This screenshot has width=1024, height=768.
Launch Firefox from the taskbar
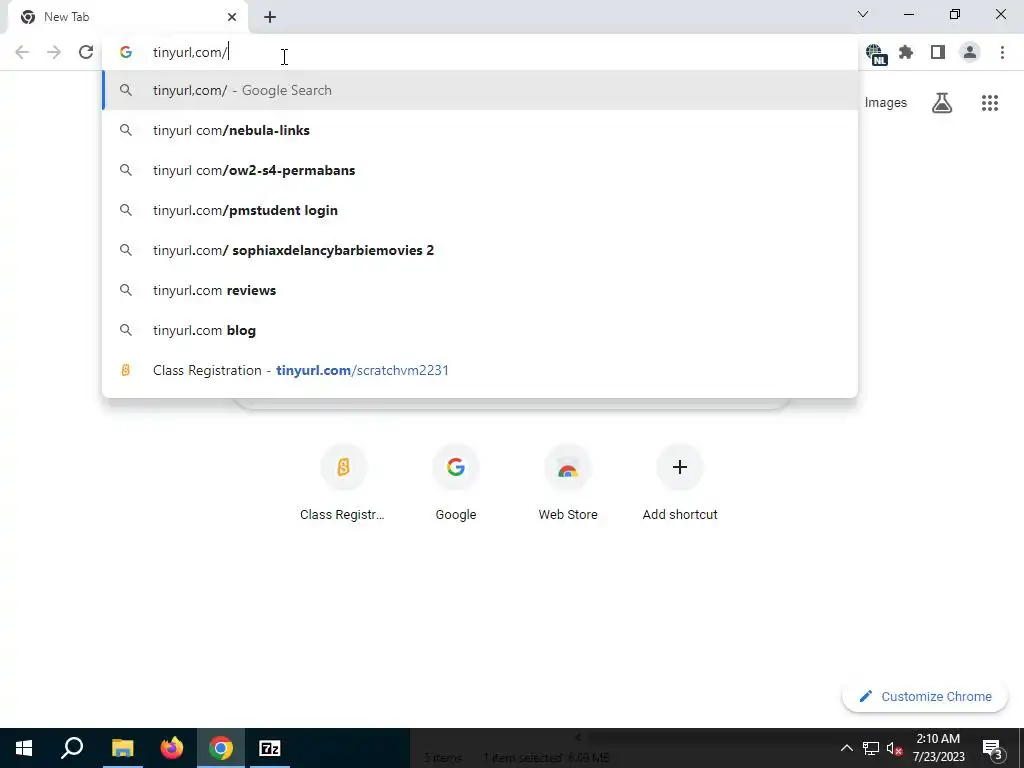(x=172, y=748)
